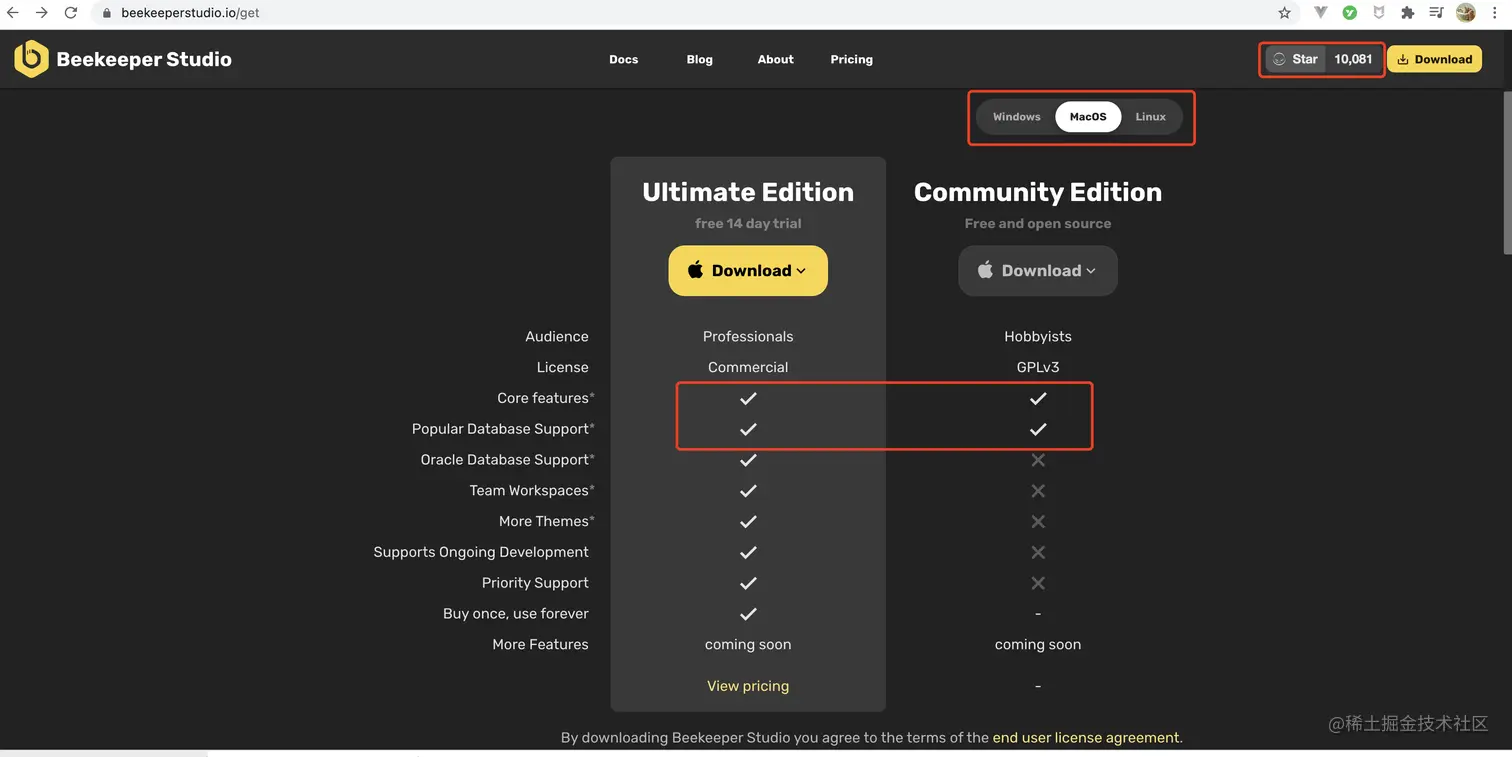This screenshot has height=757, width=1512.
Task: Open the View pricing link
Action: coord(748,686)
